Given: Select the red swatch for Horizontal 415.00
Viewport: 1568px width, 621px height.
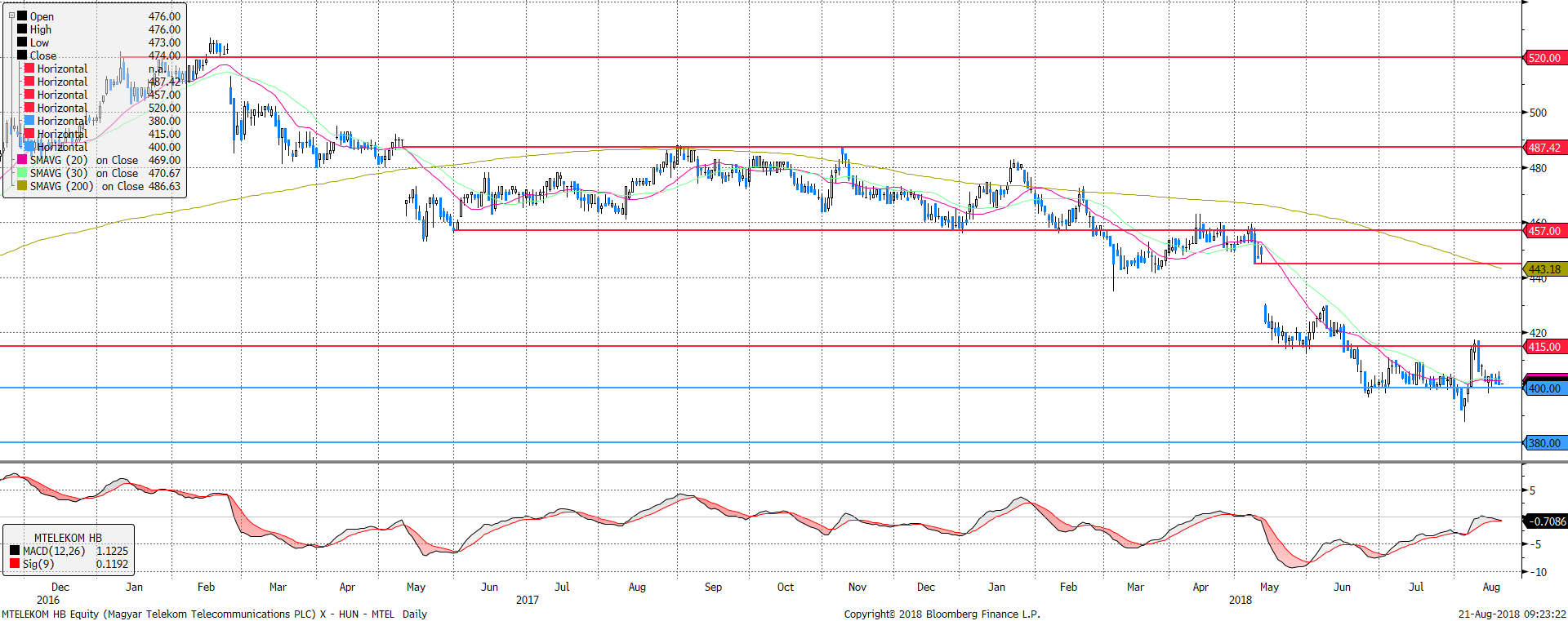Looking at the screenshot, I should (x=29, y=134).
